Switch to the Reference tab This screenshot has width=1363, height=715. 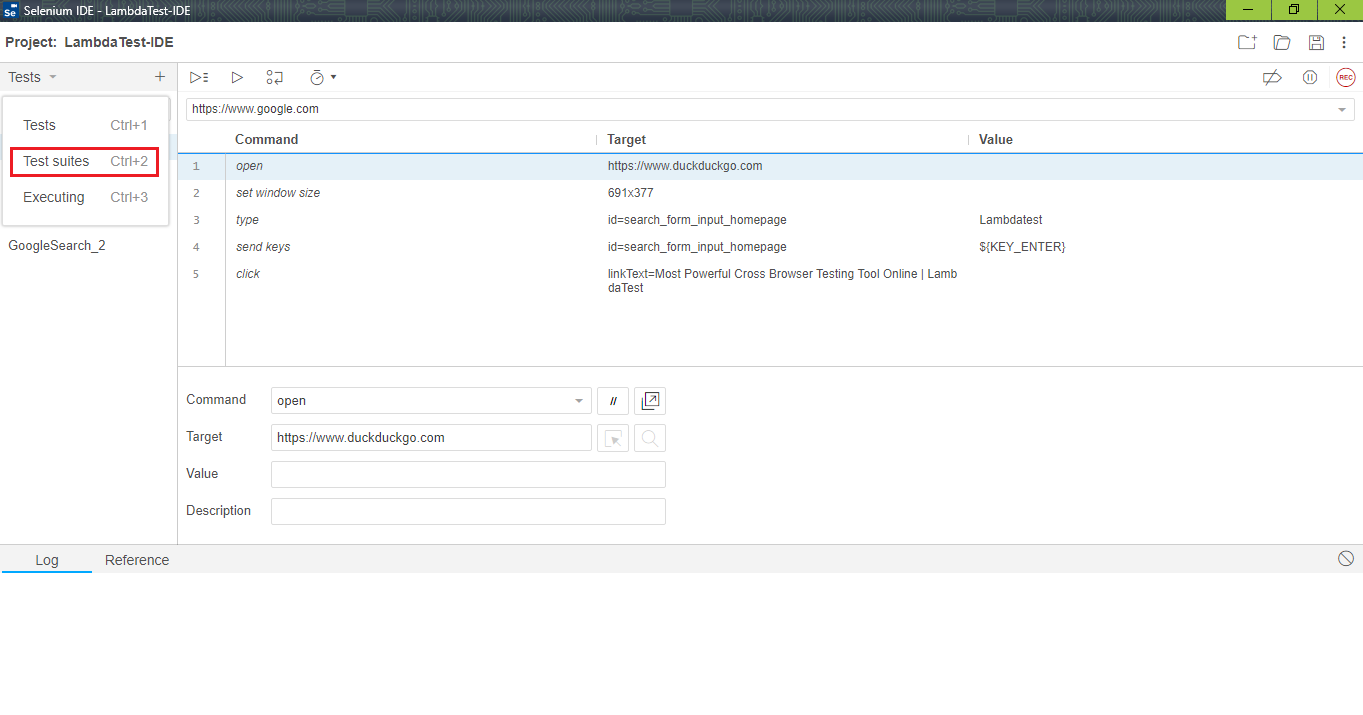tap(137, 560)
